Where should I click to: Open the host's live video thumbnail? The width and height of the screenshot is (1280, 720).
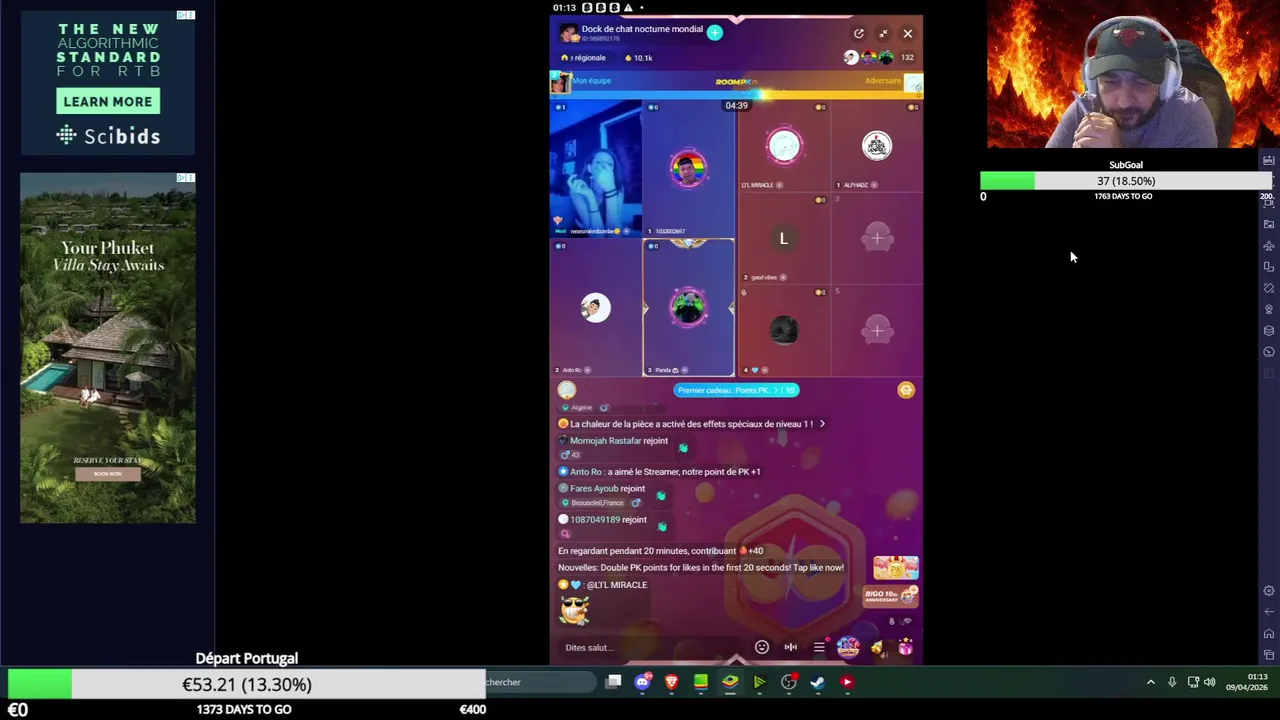tap(596, 168)
